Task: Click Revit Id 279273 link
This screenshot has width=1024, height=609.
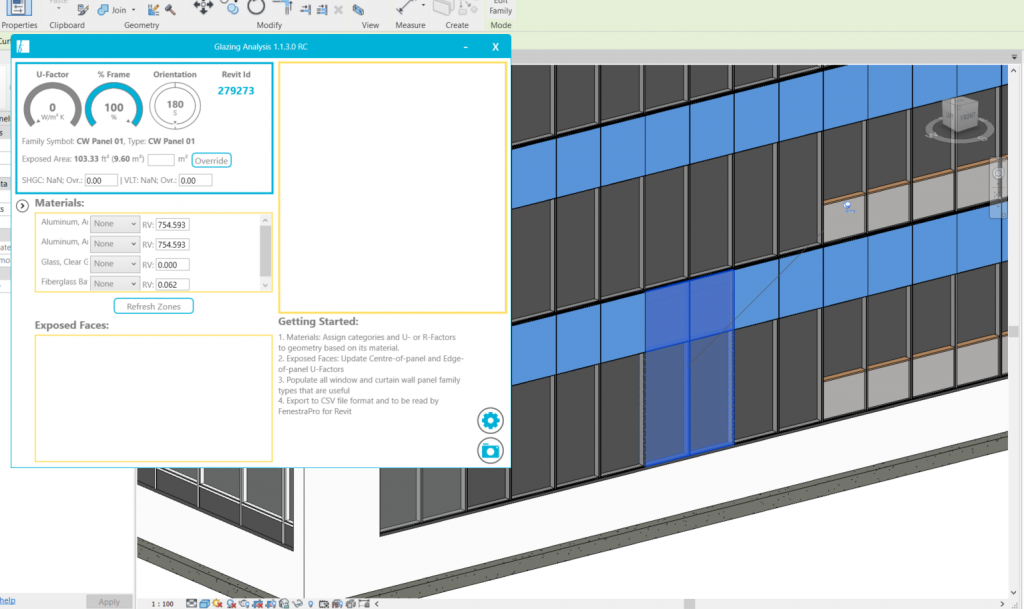Action: [x=236, y=91]
